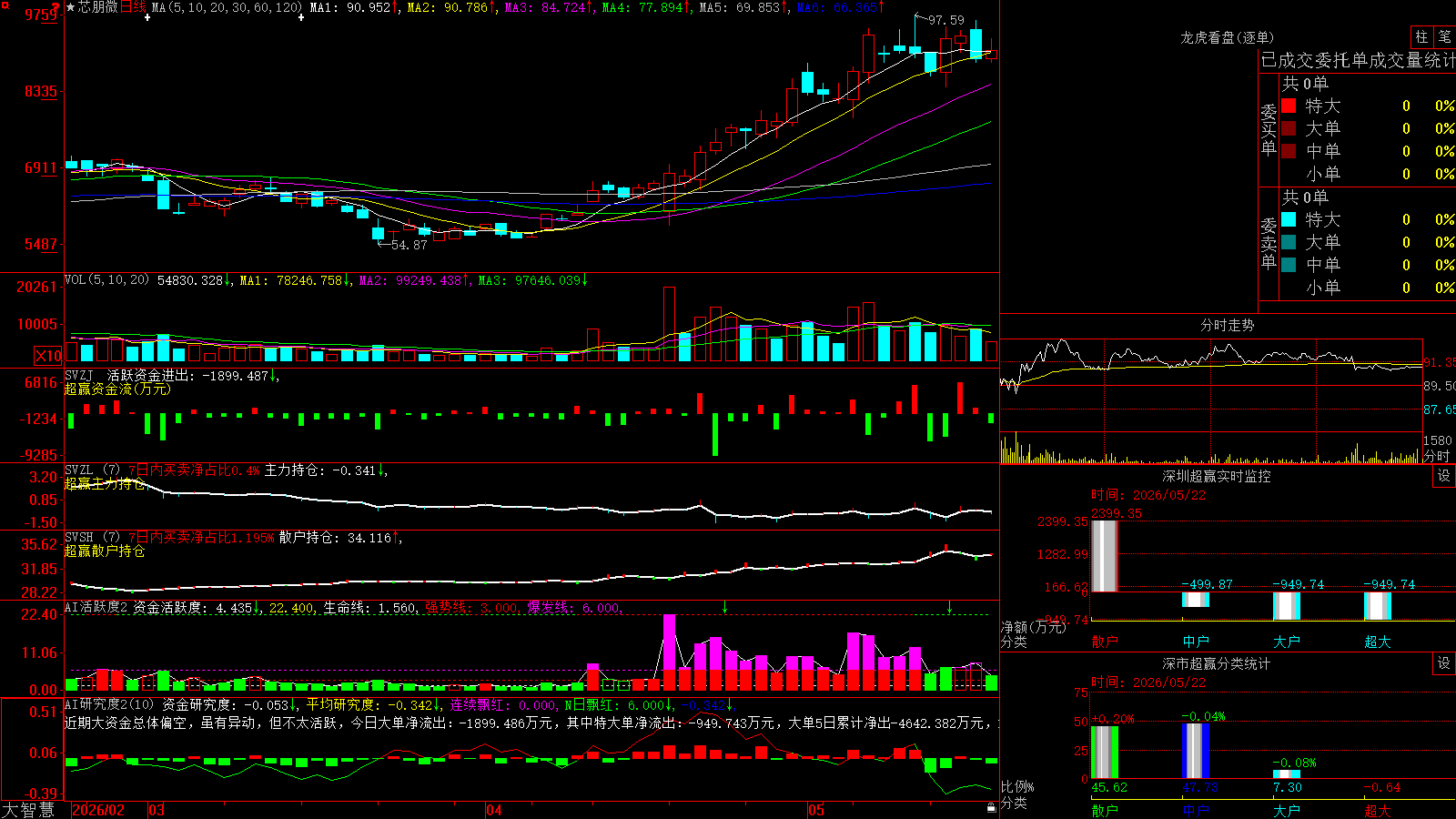This screenshot has height=819, width=1456.
Task: Click the 超大 net amount bar in 实时监控
Action: (x=1378, y=606)
